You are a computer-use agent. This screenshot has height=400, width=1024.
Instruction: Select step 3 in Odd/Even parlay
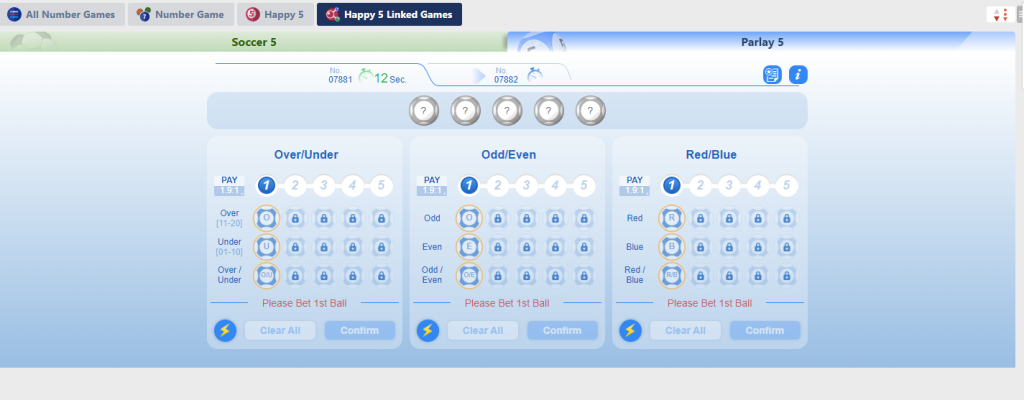click(x=526, y=186)
